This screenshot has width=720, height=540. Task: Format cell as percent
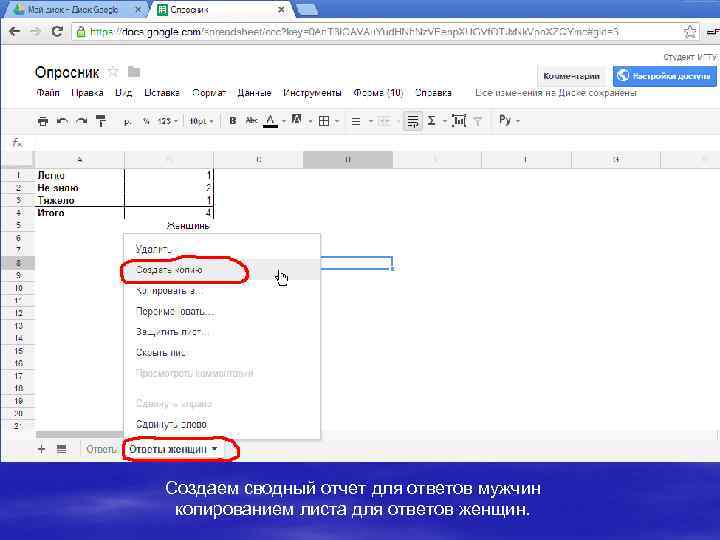click(146, 121)
